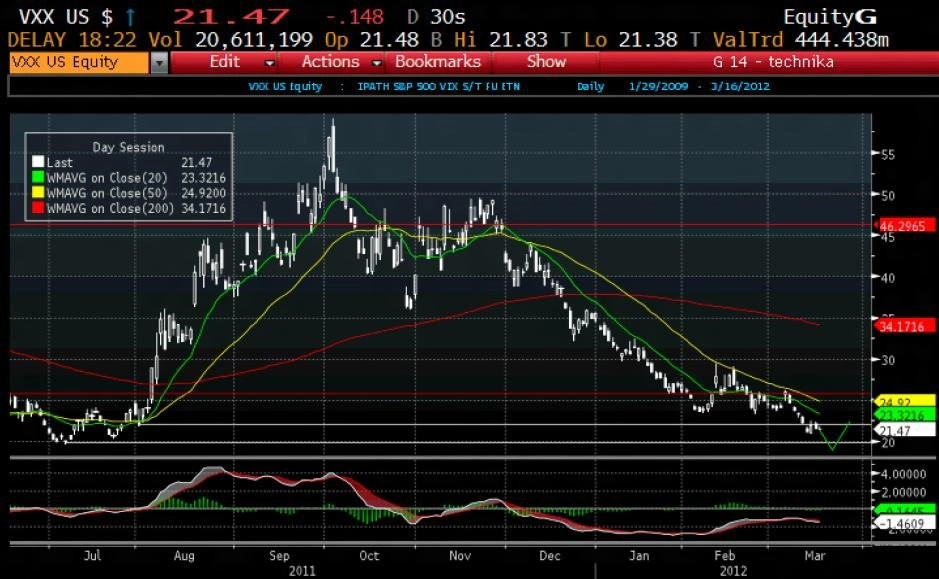Click the VXX US Equity ticker input field
The height and width of the screenshot is (579, 939).
click(x=78, y=62)
